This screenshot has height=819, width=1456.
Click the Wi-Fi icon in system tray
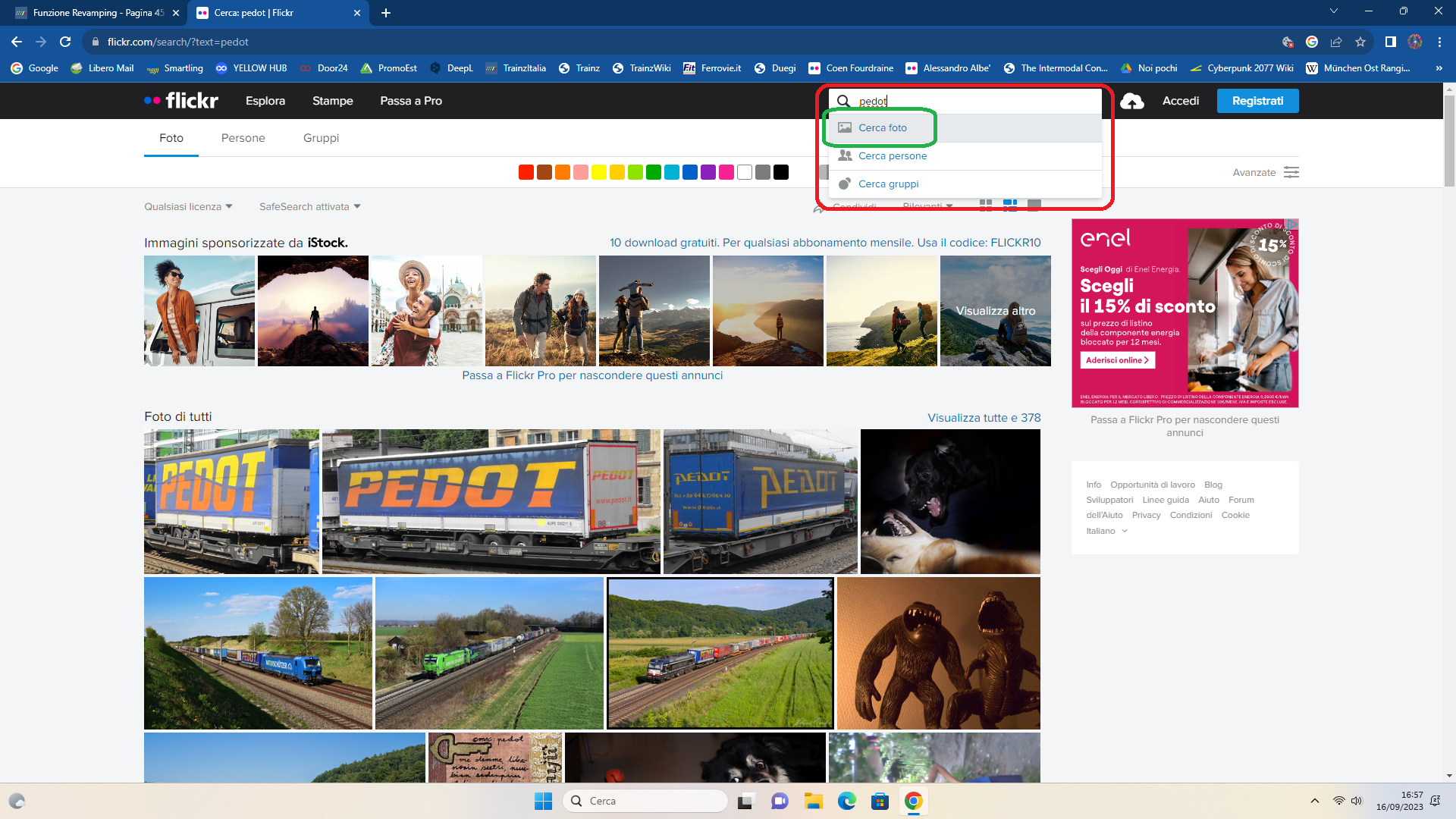coord(1339,801)
